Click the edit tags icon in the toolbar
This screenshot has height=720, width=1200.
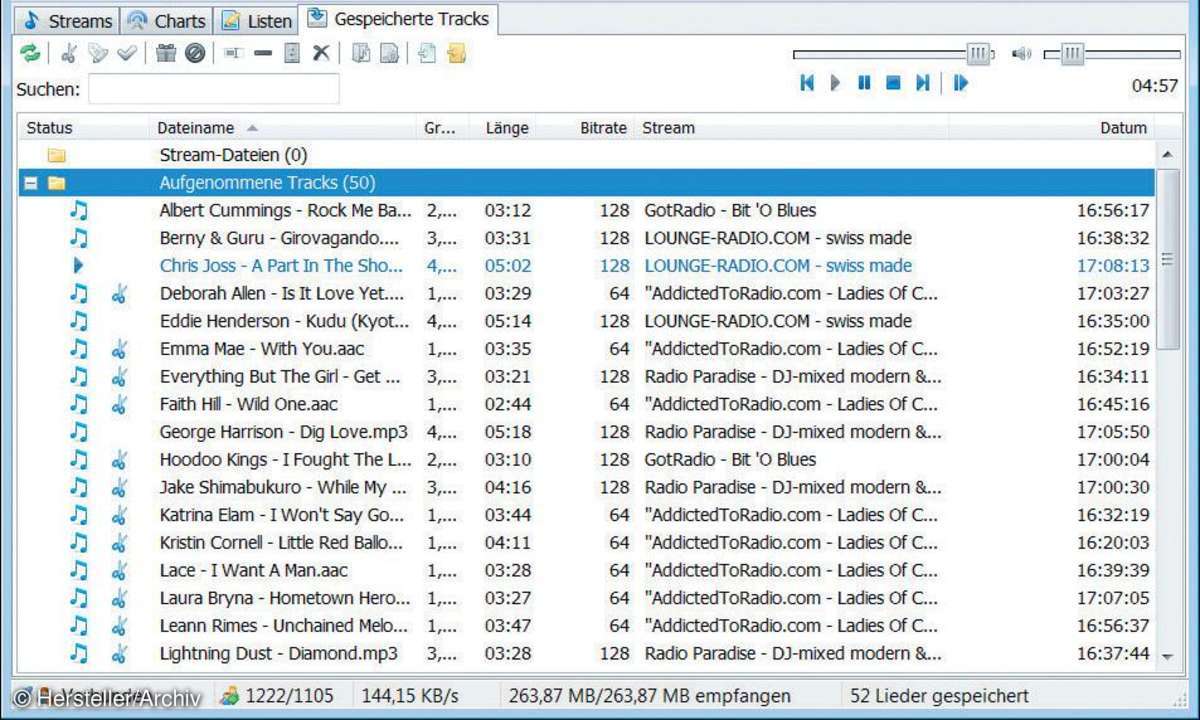click(x=97, y=53)
